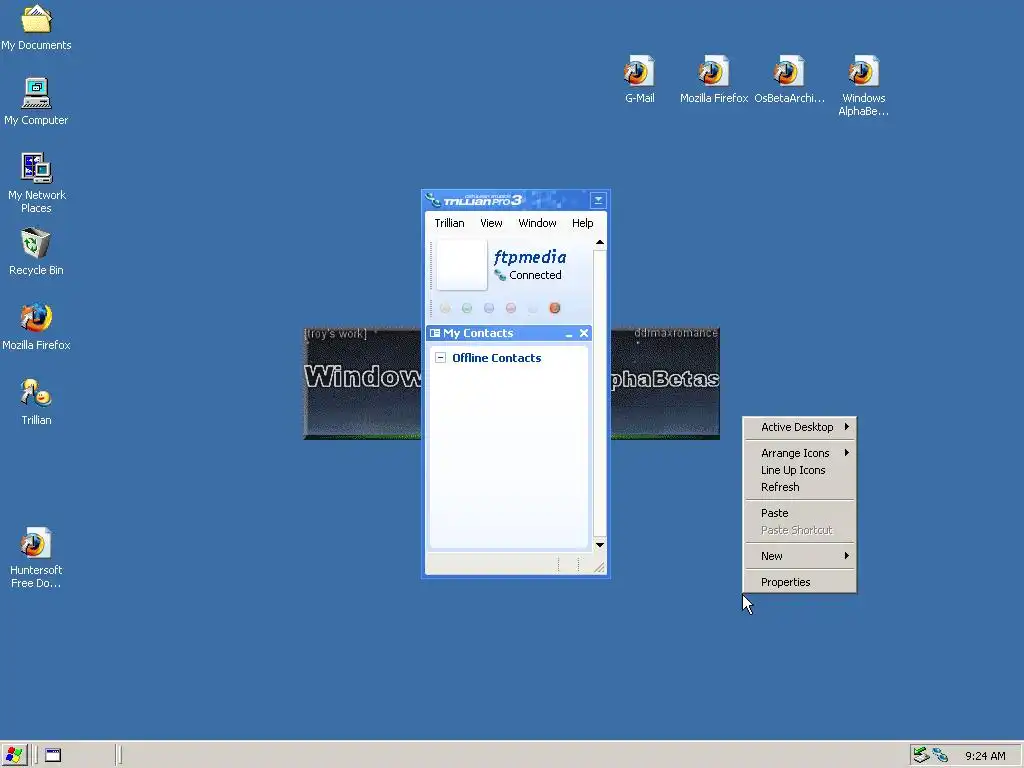Screen dimensions: 1024x768
Task: Open the Window menu in Trillian
Action: tap(537, 223)
